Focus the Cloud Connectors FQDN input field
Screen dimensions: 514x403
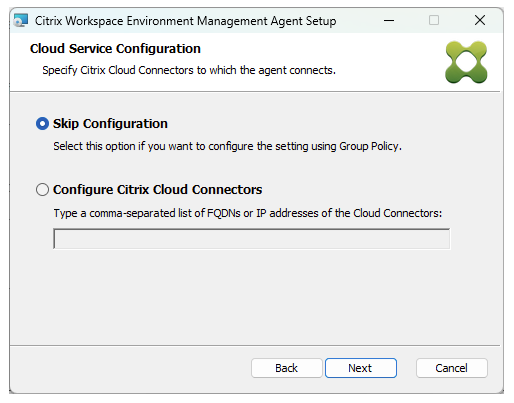252,239
